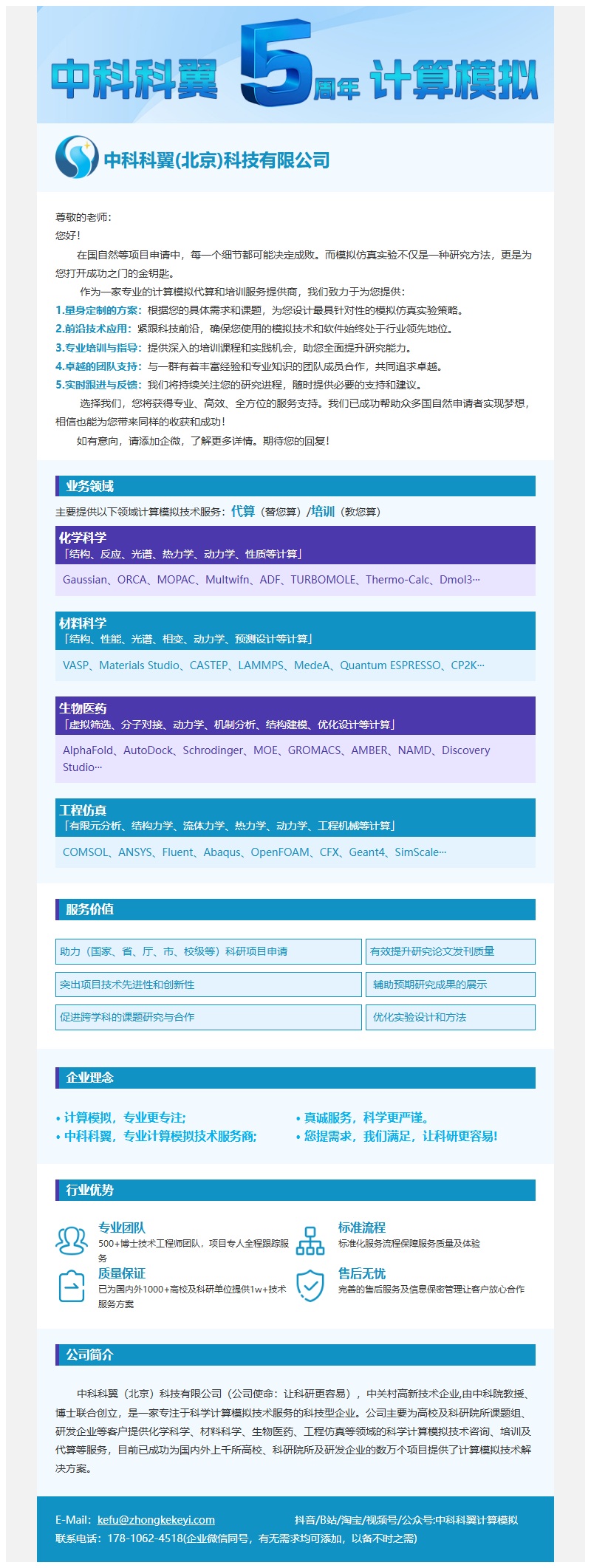Click the 培训 highlighted service word
This screenshot has height=1568, width=591.
tap(323, 511)
